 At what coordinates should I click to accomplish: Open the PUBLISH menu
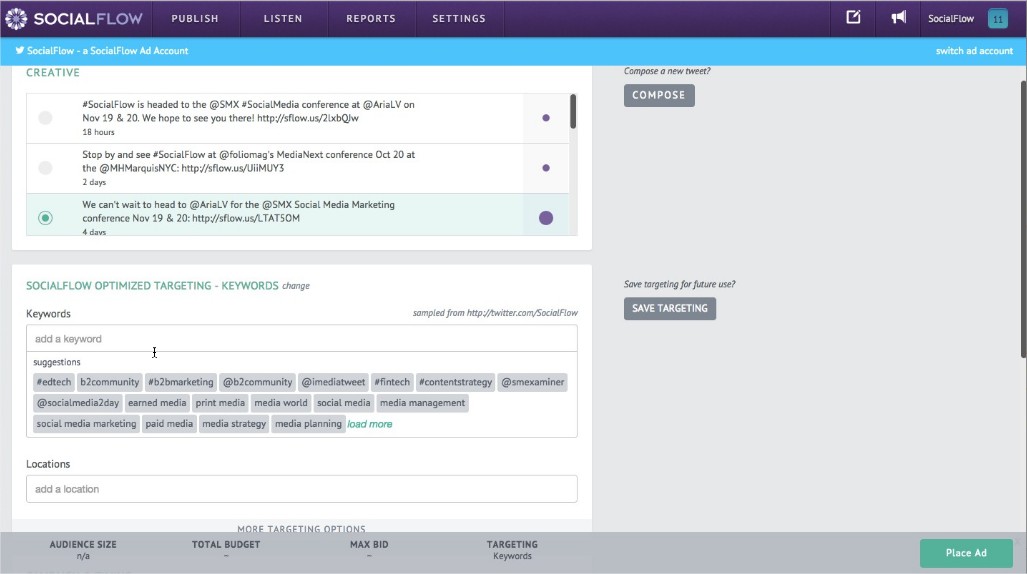tap(195, 18)
